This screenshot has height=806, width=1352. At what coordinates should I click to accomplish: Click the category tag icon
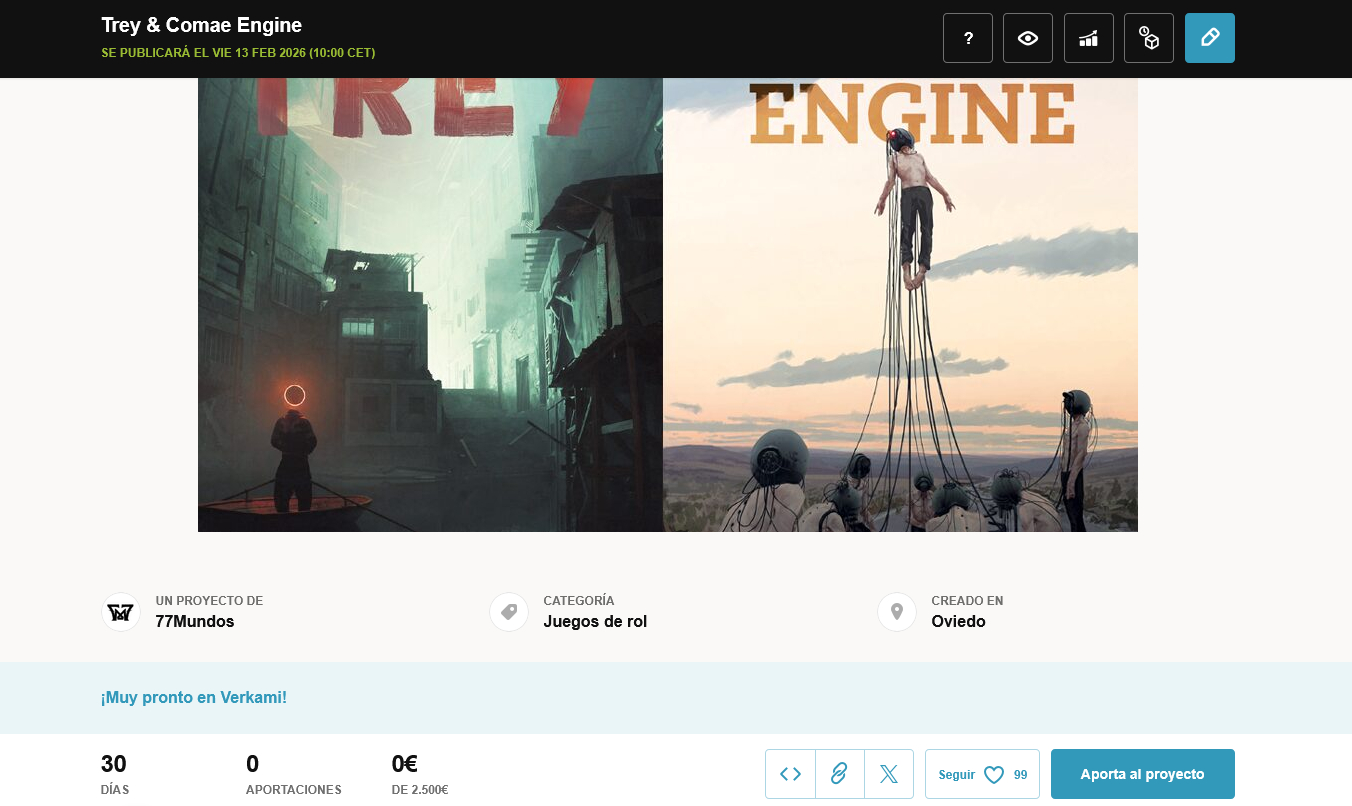coord(509,612)
